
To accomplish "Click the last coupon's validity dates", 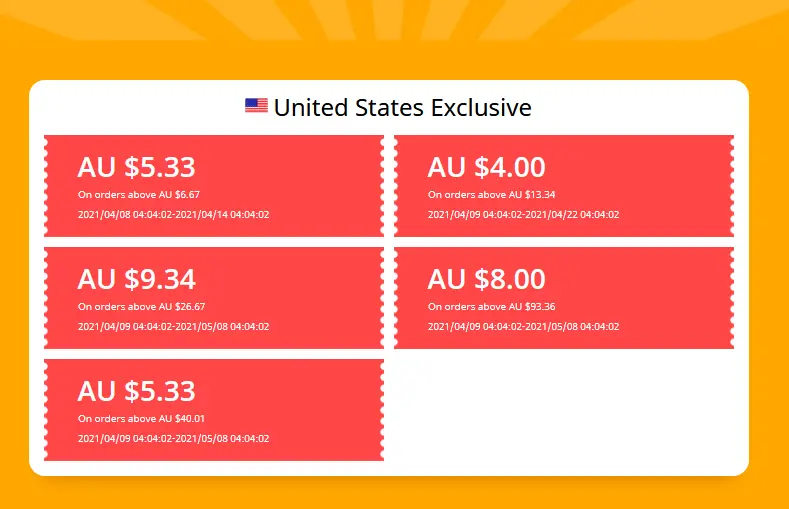I will click(x=174, y=439).
